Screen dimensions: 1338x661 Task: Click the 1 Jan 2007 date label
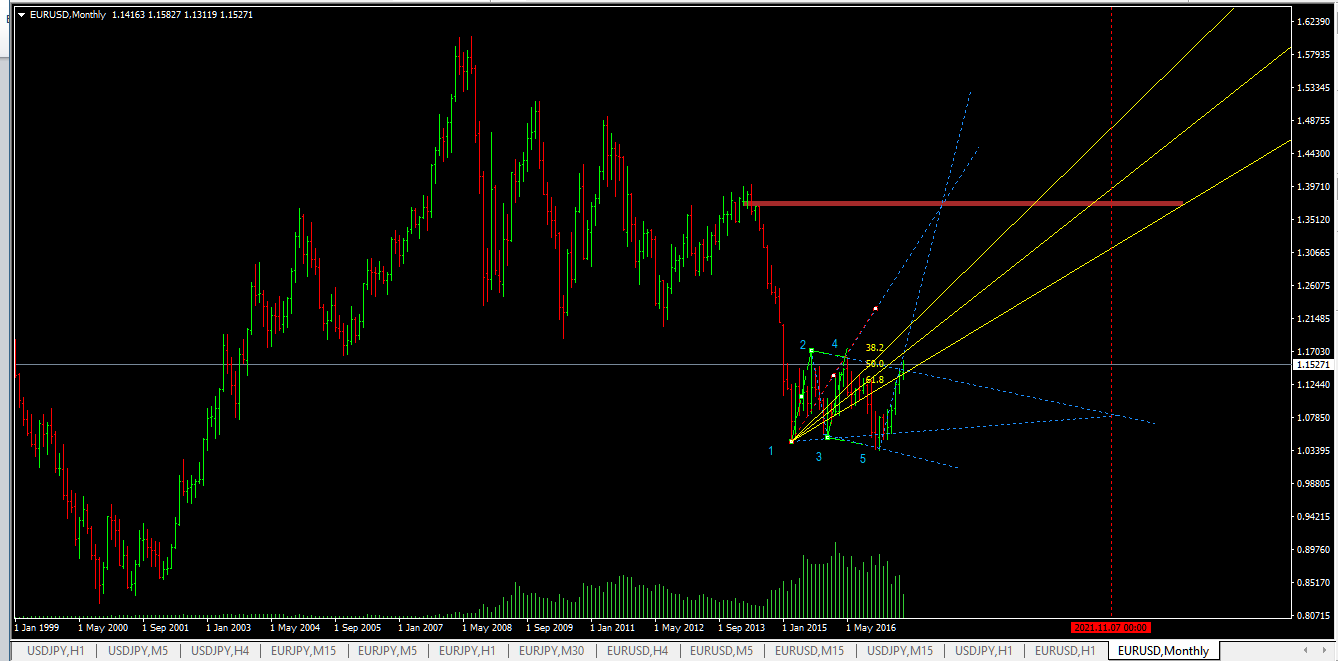421,628
